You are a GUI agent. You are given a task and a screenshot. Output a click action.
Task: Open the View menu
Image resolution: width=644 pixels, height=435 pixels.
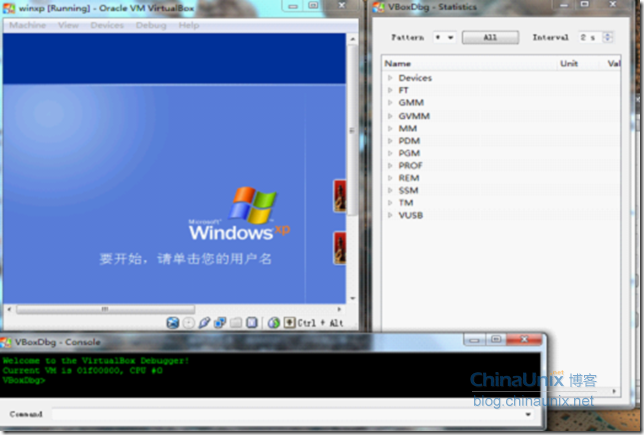[x=68, y=25]
